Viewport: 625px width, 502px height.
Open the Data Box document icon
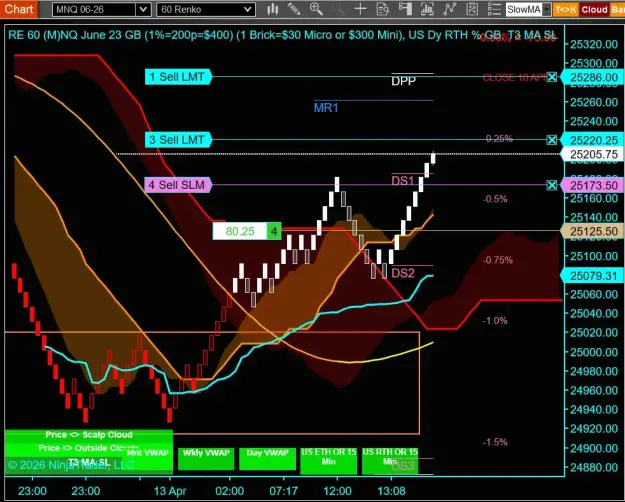[x=383, y=9]
